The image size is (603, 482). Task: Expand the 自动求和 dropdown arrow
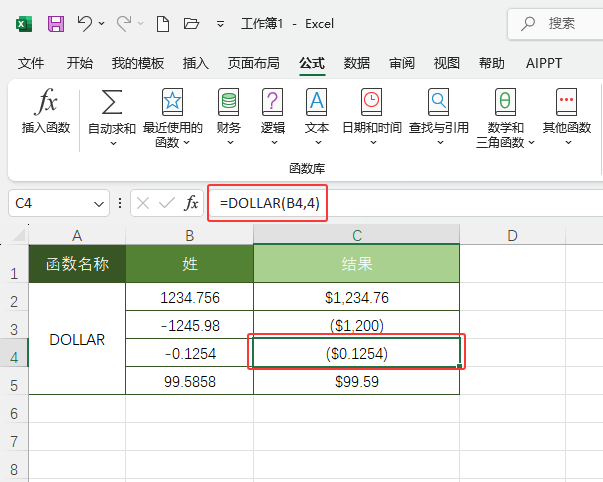coord(113,143)
